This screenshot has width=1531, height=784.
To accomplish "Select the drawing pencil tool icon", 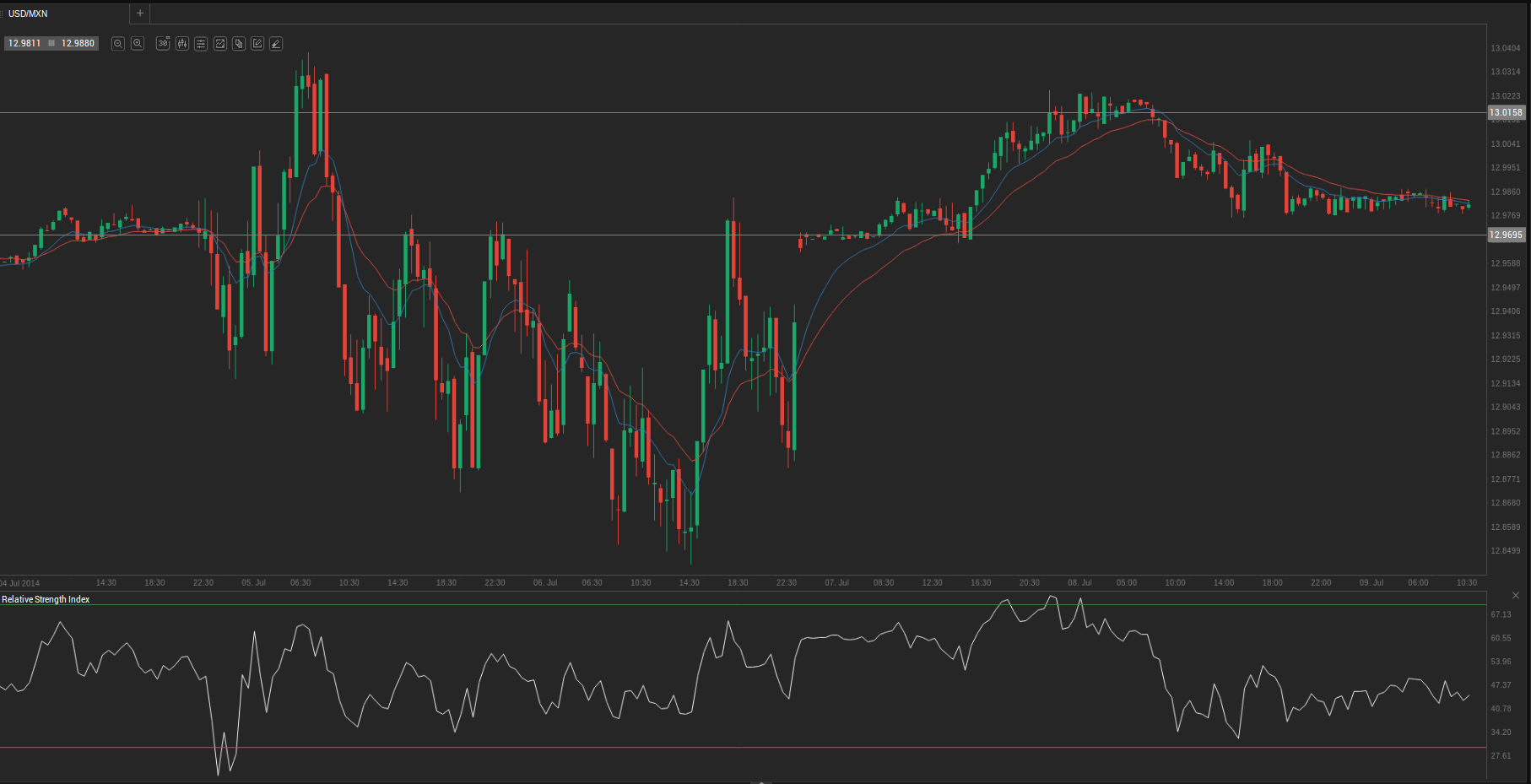I will tap(276, 44).
